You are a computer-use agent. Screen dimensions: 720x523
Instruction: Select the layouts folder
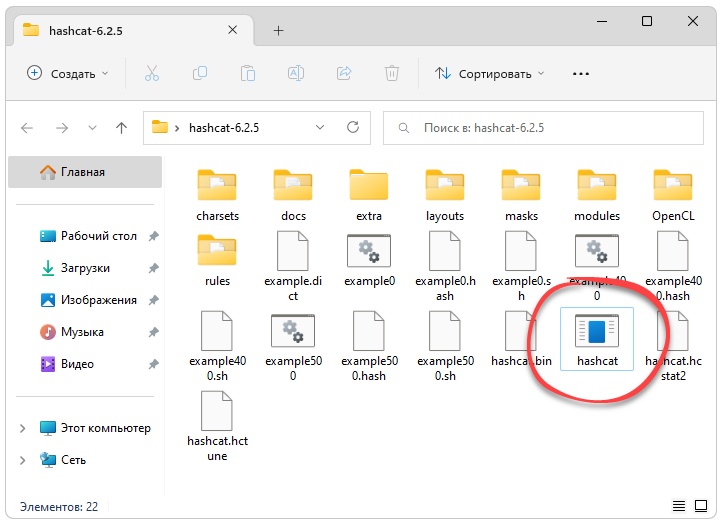pyautogui.click(x=444, y=195)
